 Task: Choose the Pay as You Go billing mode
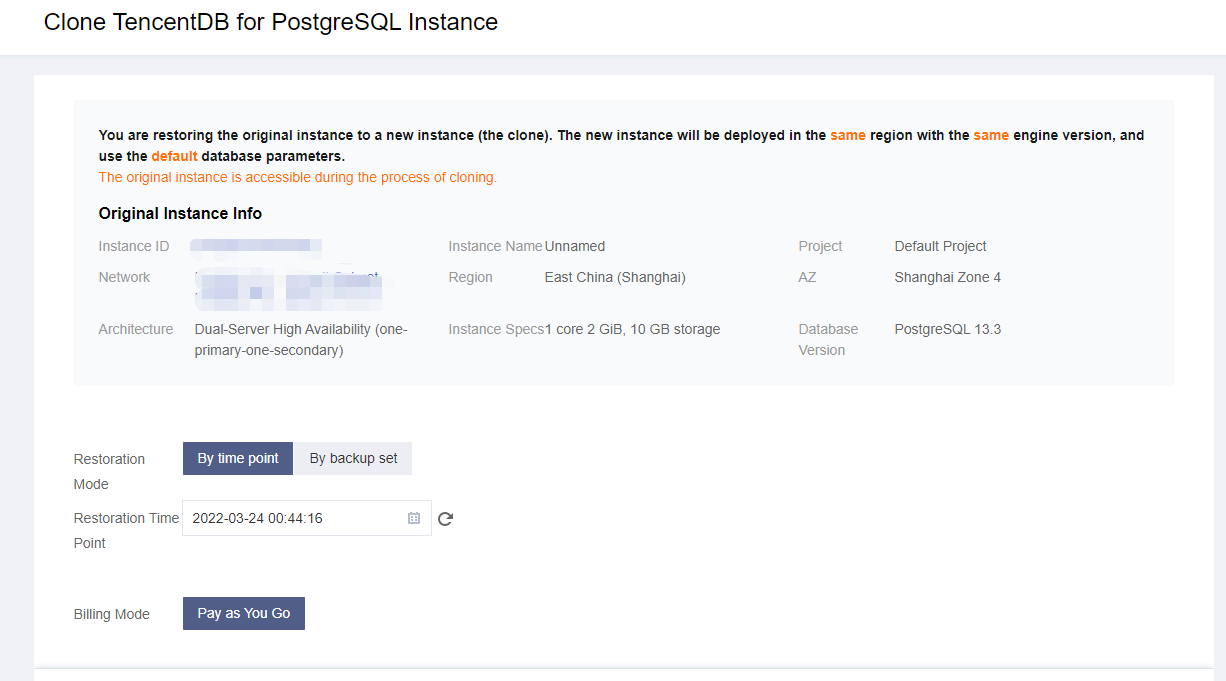(x=244, y=613)
